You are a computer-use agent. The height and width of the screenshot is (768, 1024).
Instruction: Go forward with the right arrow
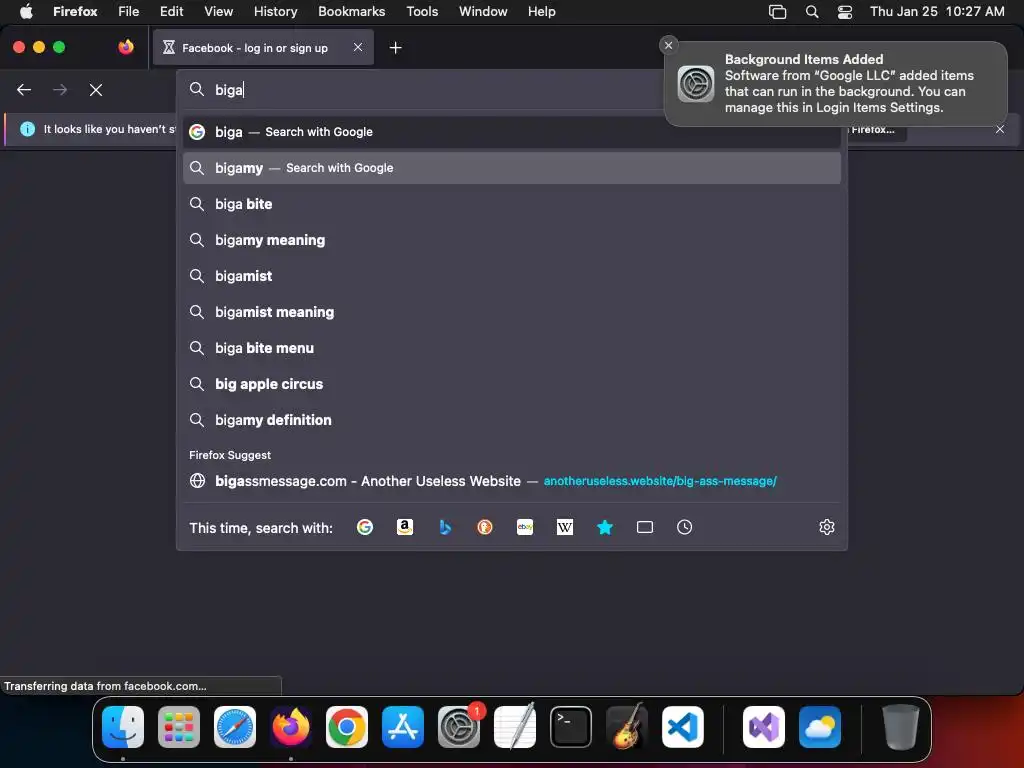(x=60, y=90)
